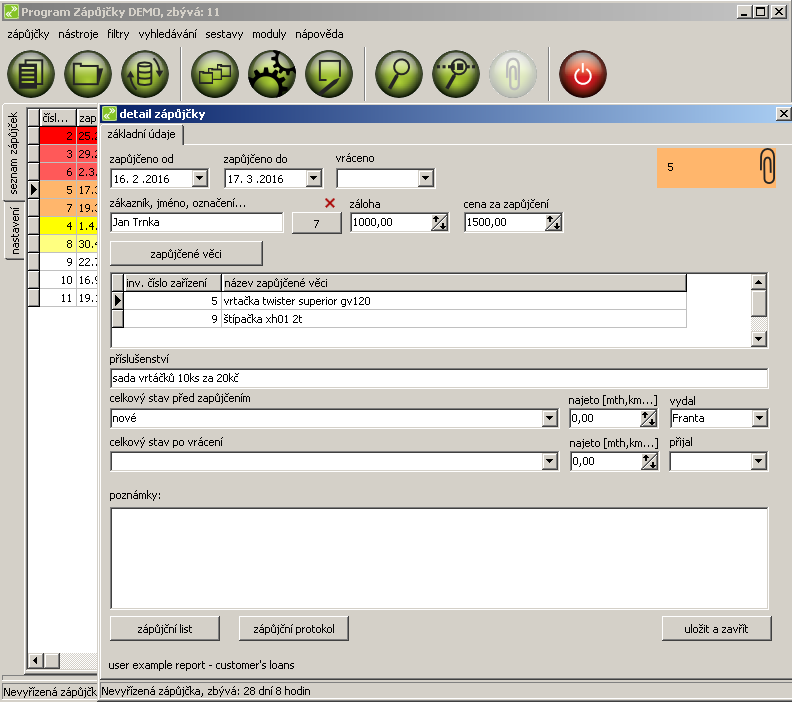Click the greyed paperclip toolbar icon
The height and width of the screenshot is (702, 792).
click(x=513, y=74)
